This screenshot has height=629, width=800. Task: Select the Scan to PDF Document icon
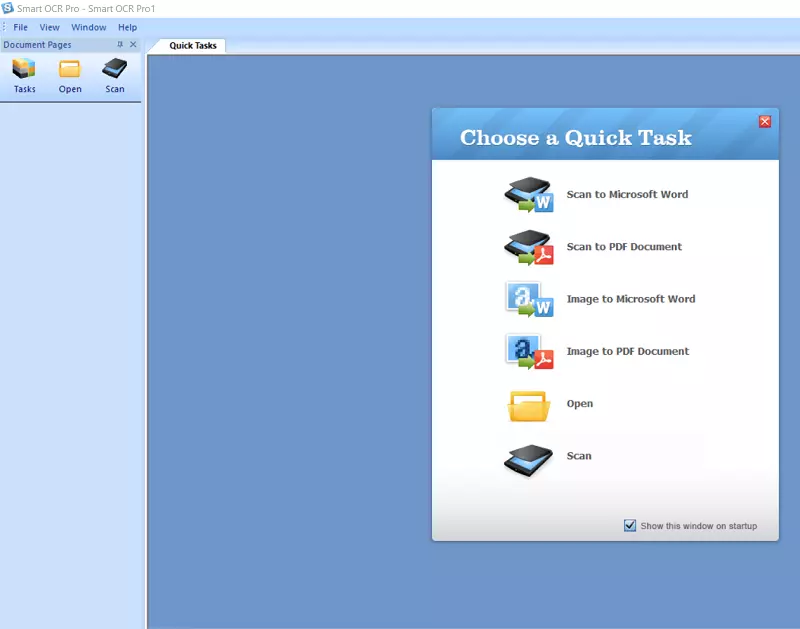click(x=528, y=247)
